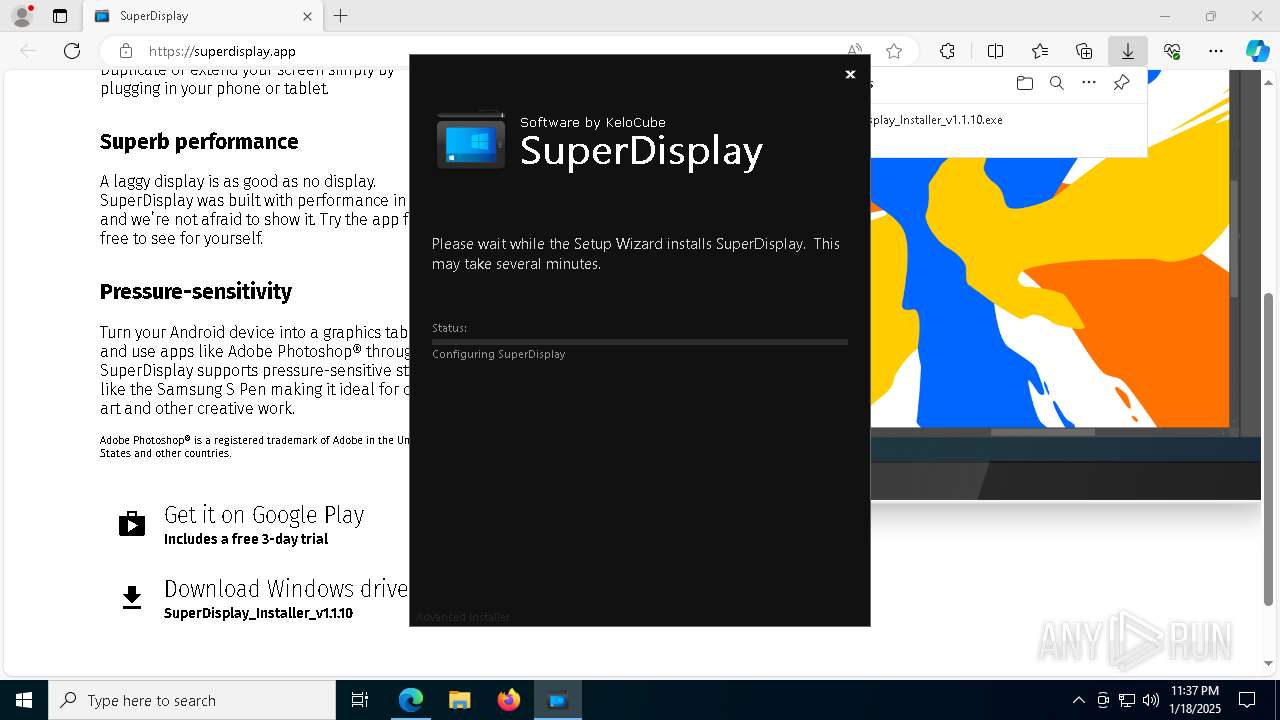Click Get it on Google Play link
This screenshot has width=1280, height=720.
[x=264, y=515]
